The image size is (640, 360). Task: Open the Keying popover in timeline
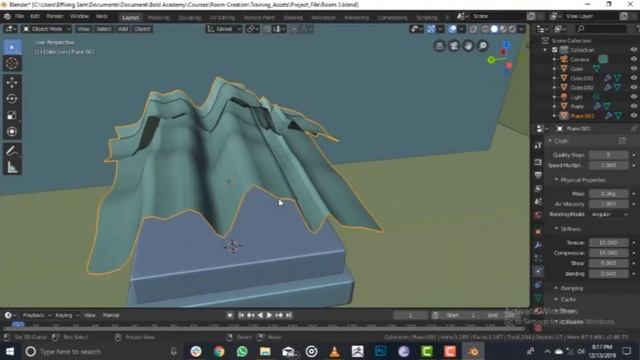pos(67,315)
